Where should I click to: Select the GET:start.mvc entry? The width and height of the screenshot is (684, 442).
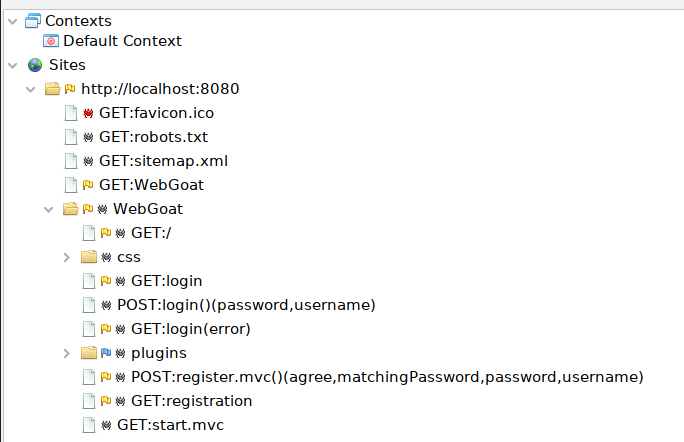[172, 425]
